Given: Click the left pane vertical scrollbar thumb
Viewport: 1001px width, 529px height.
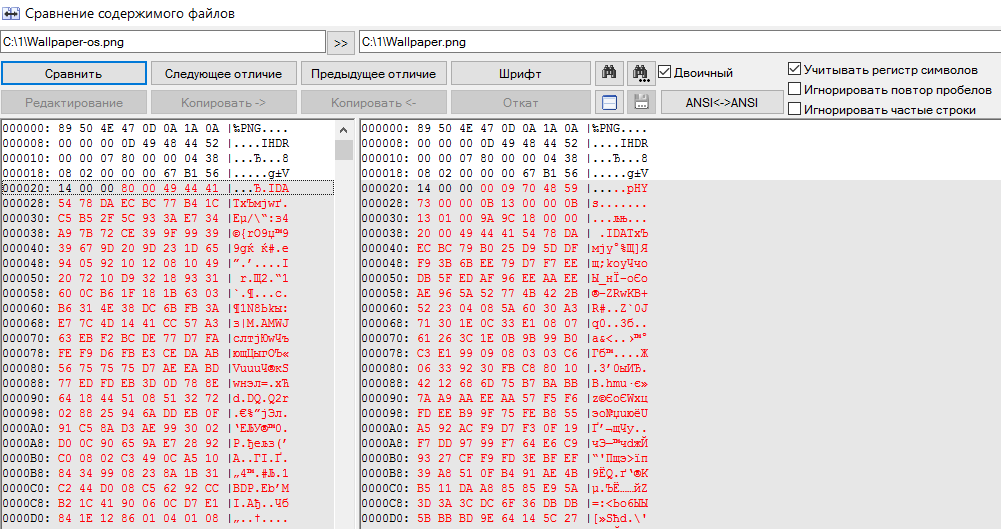Looking at the screenshot, I should click(x=343, y=150).
